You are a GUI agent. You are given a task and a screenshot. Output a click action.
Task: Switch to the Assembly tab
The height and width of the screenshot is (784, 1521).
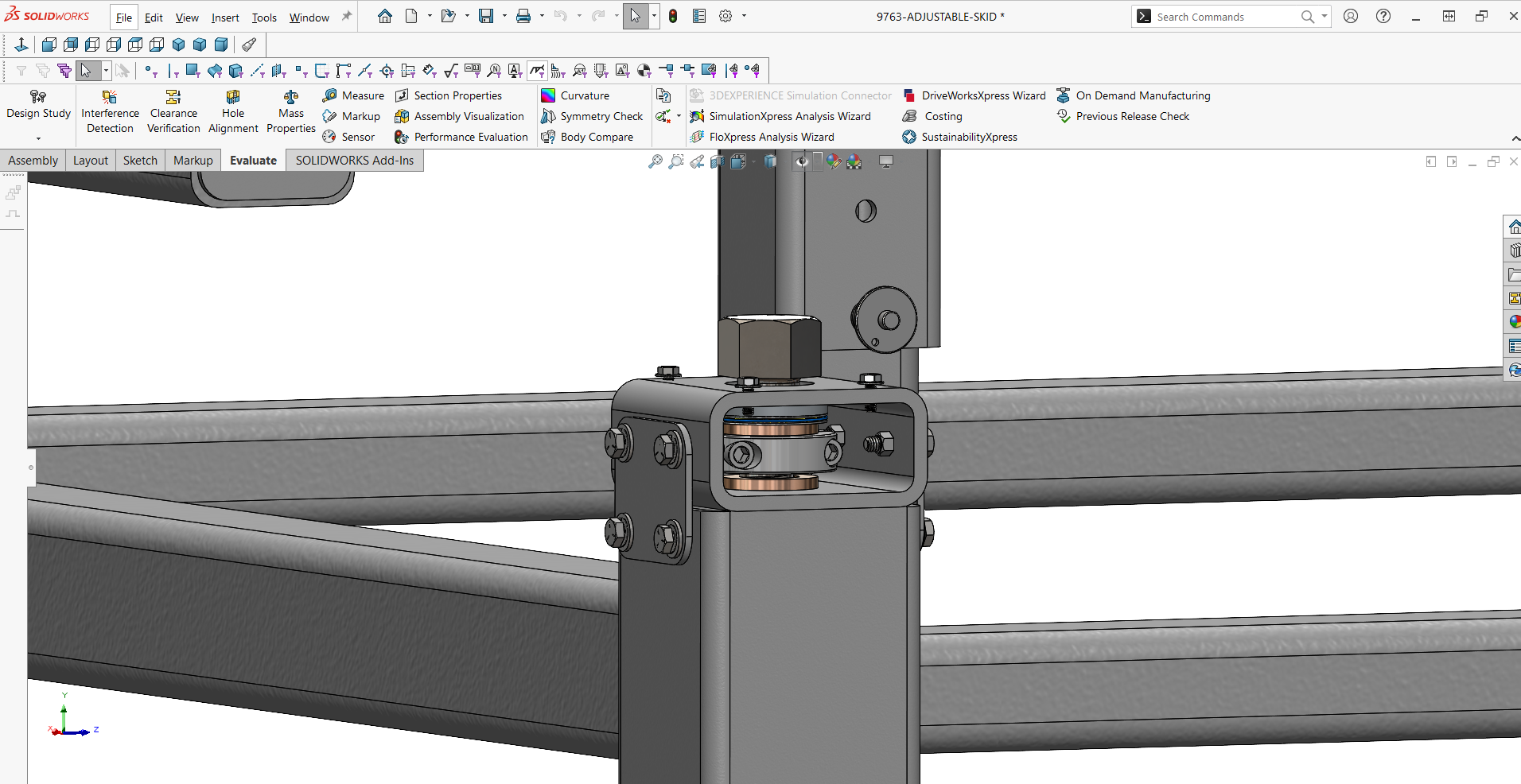click(33, 161)
